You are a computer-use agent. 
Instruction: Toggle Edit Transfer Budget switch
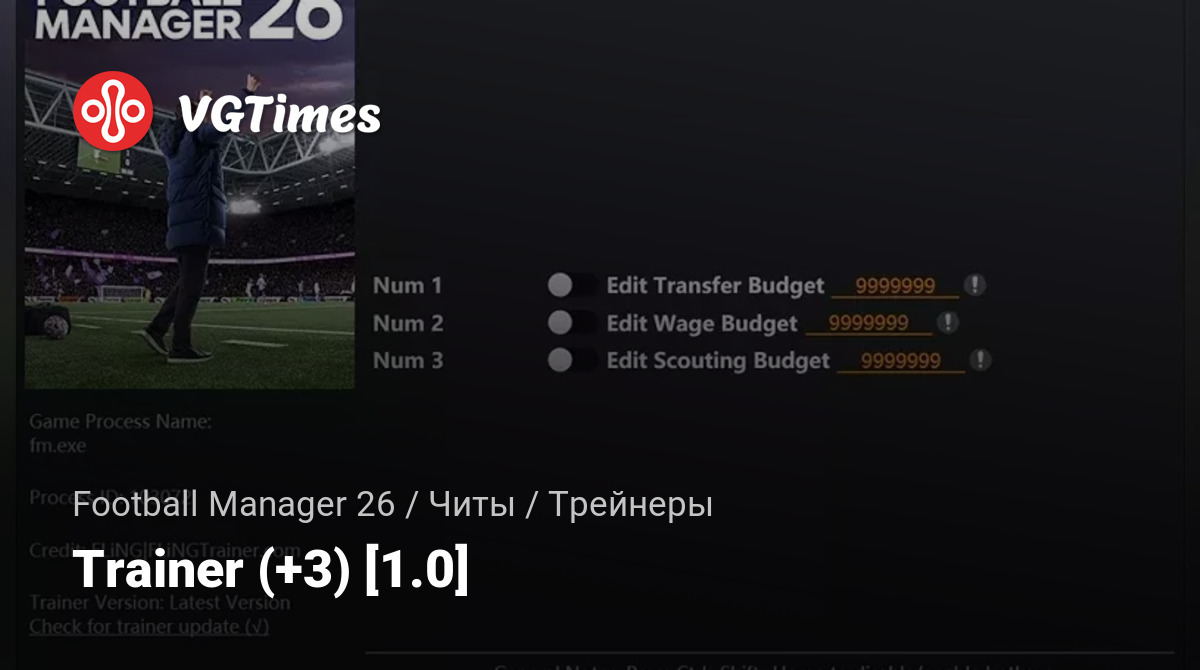point(572,286)
